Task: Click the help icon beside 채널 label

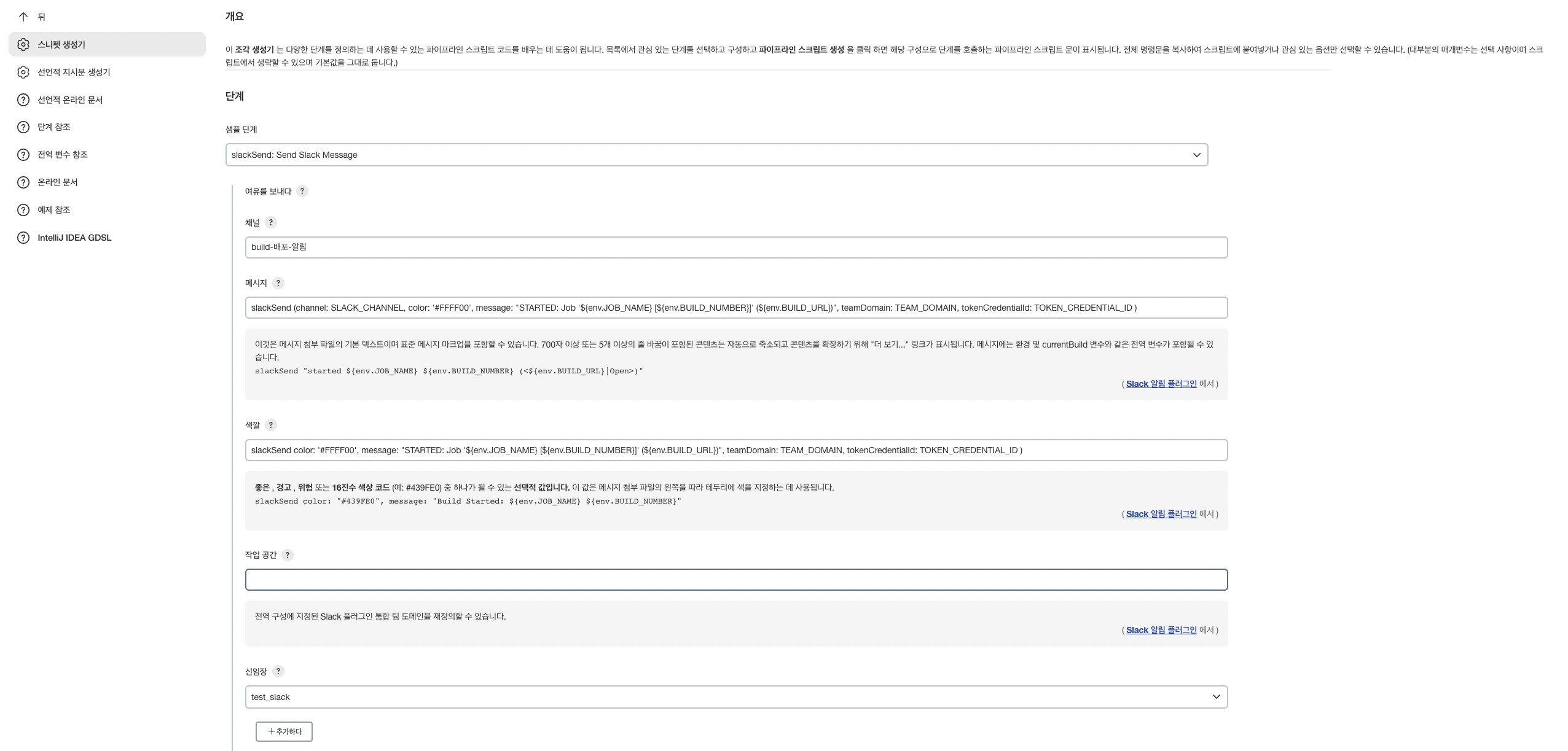Action: point(270,222)
